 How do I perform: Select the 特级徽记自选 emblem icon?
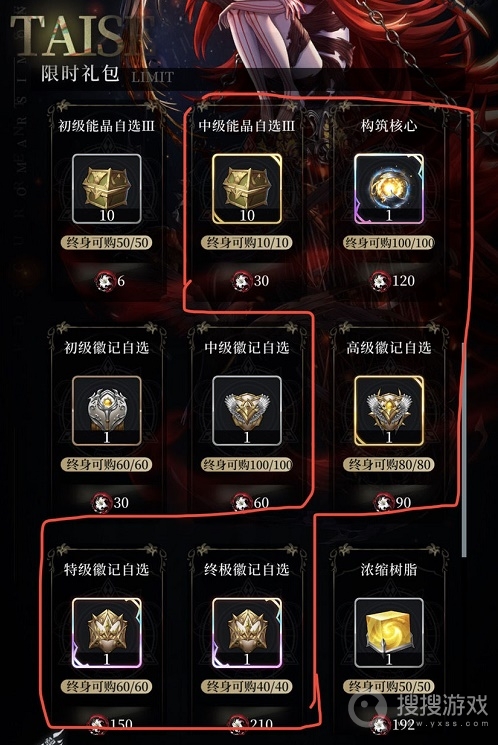tap(106, 633)
